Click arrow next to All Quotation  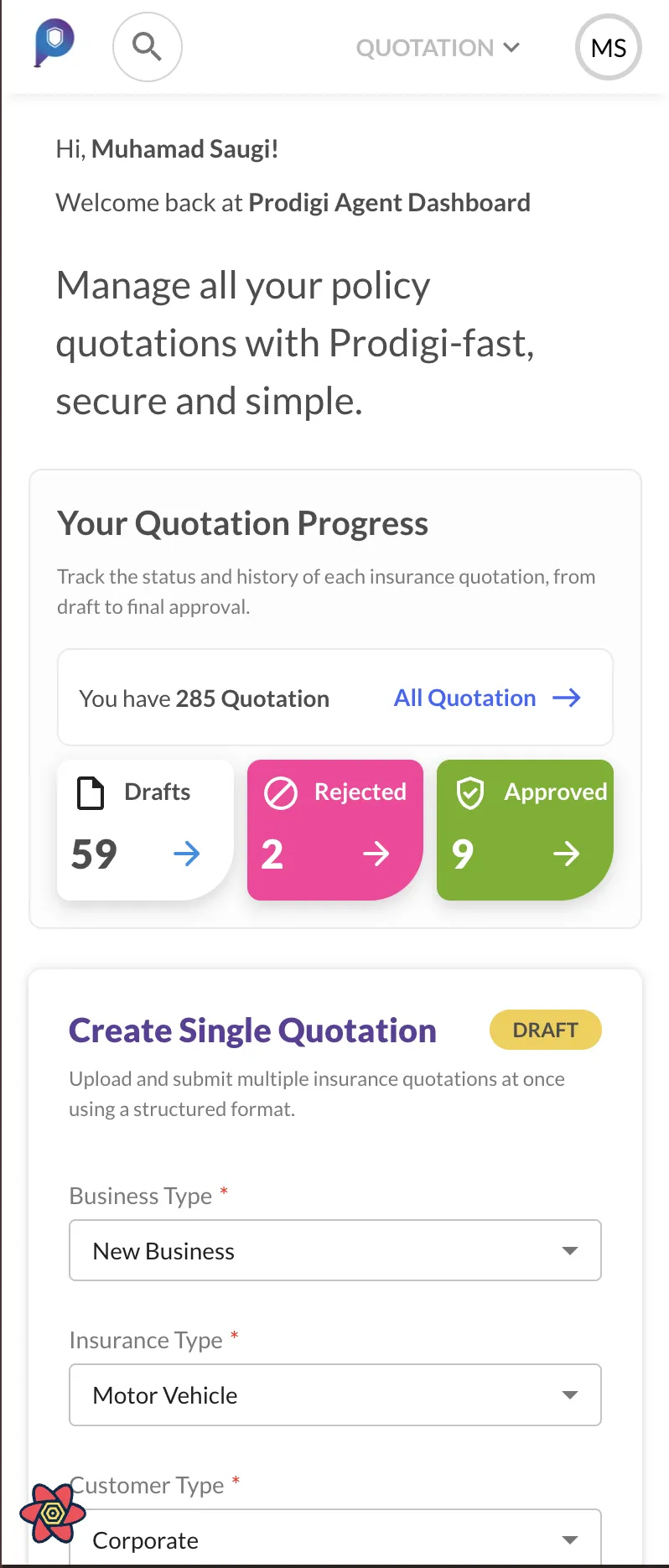[568, 698]
